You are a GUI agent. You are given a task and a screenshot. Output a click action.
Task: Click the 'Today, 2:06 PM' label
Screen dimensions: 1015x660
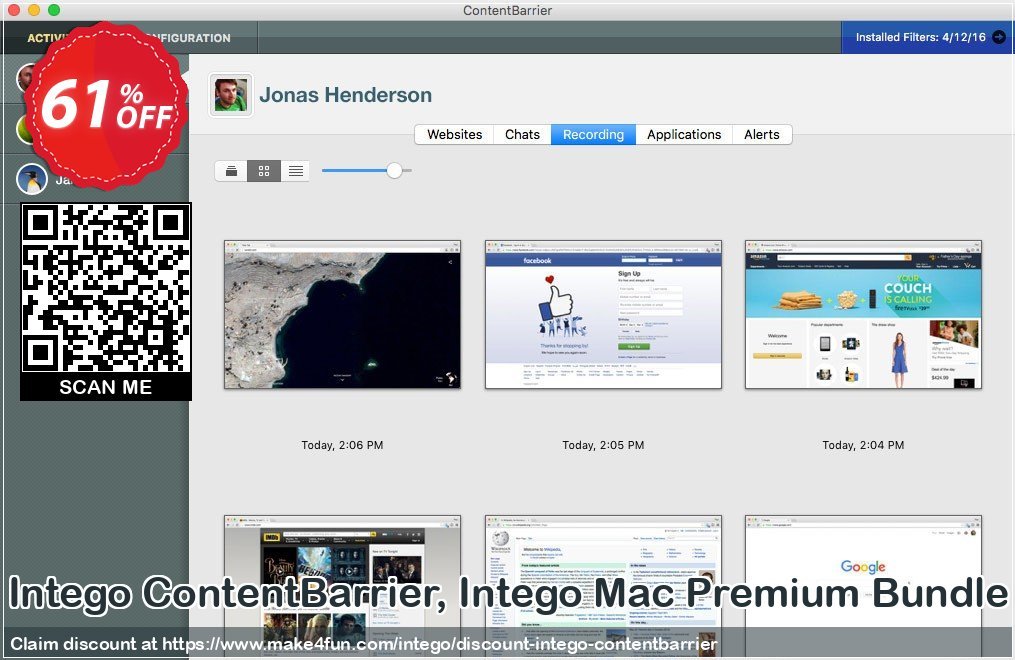pyautogui.click(x=342, y=445)
